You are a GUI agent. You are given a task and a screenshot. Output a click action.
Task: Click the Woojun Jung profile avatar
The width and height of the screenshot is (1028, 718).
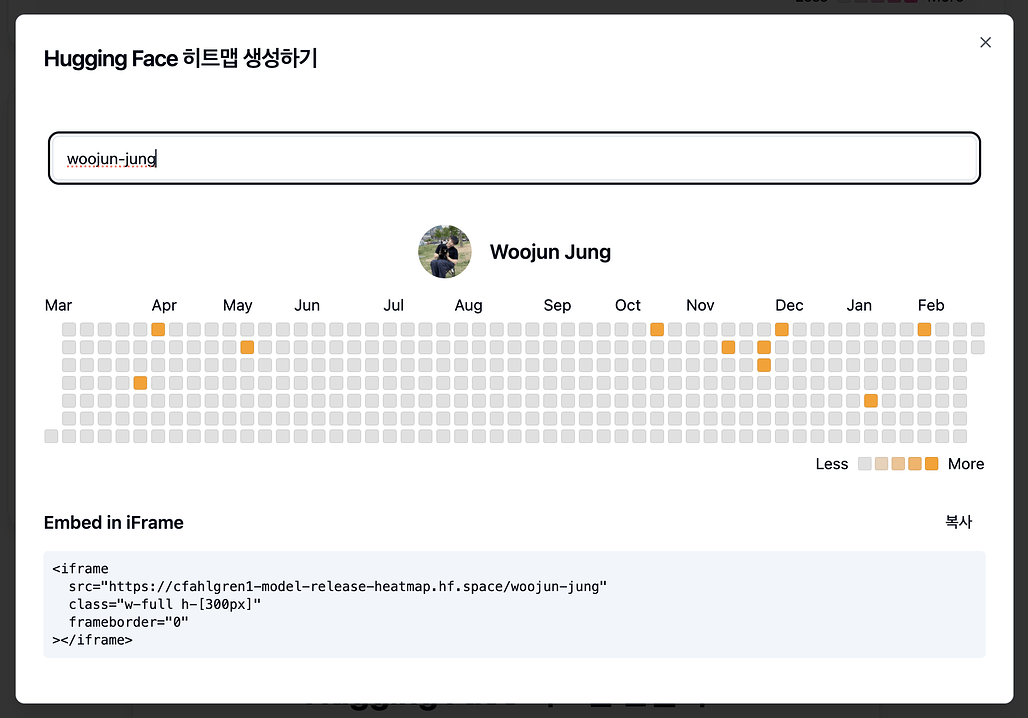(x=445, y=251)
